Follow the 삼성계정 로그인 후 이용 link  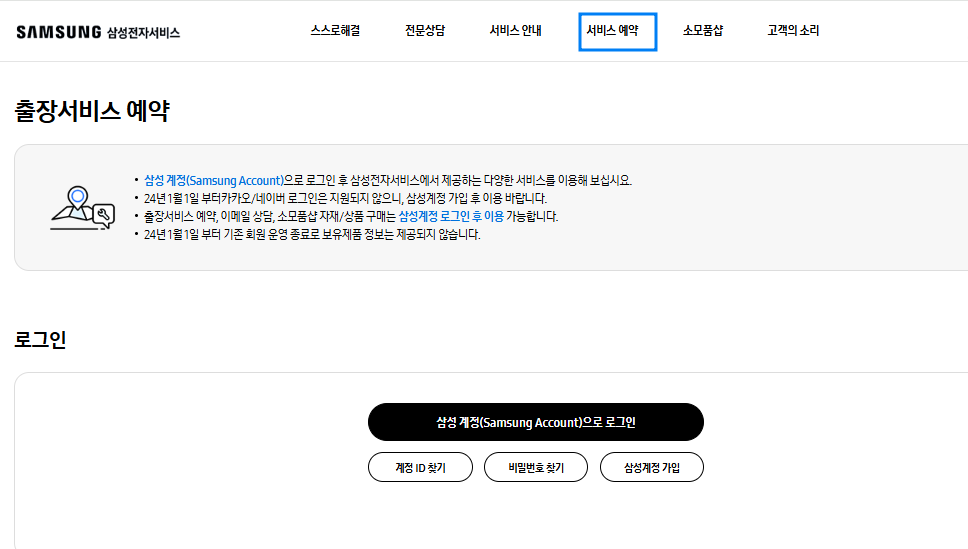[451, 216]
